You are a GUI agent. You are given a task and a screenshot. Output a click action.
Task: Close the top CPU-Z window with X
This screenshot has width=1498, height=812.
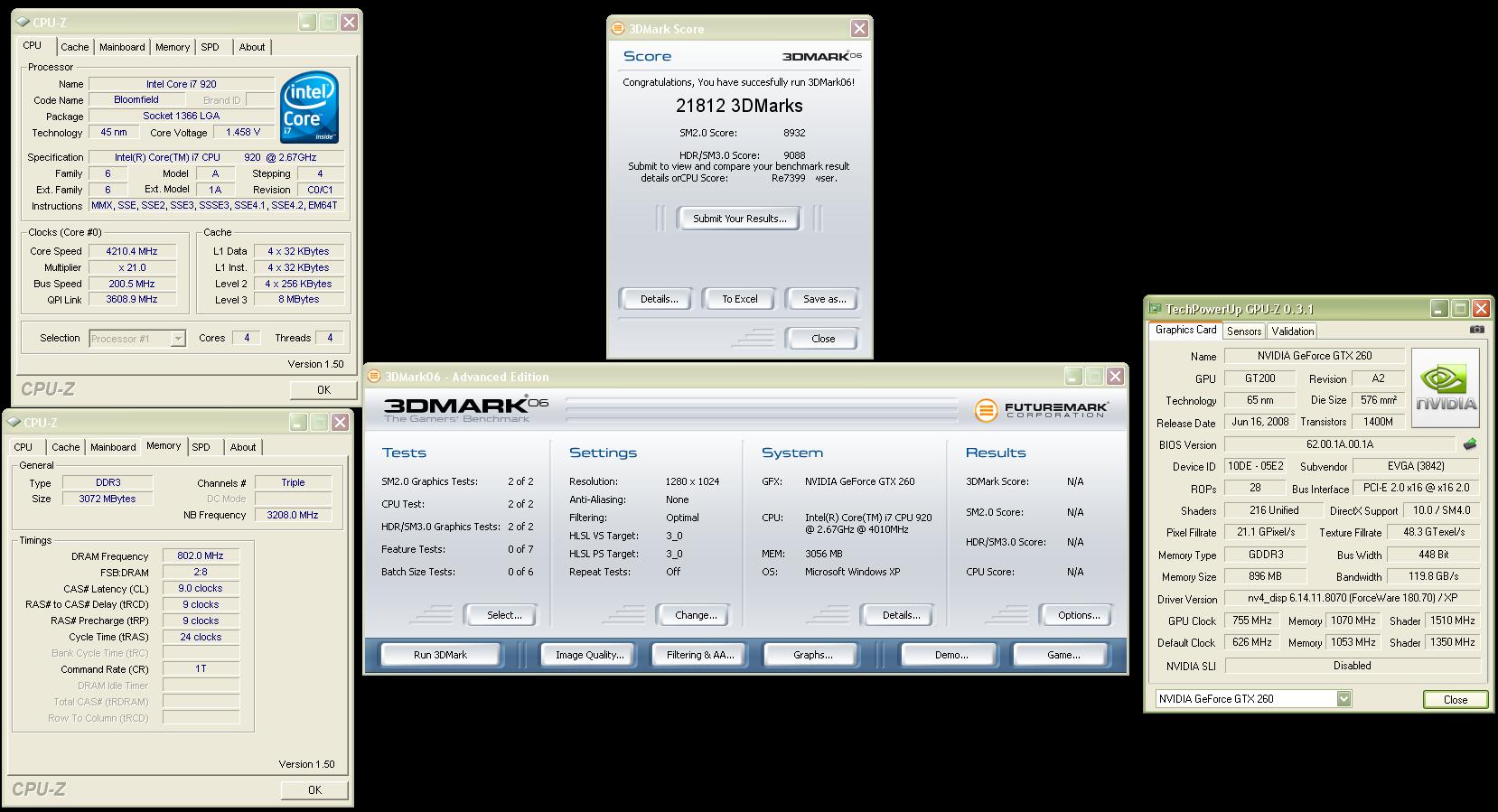point(348,22)
